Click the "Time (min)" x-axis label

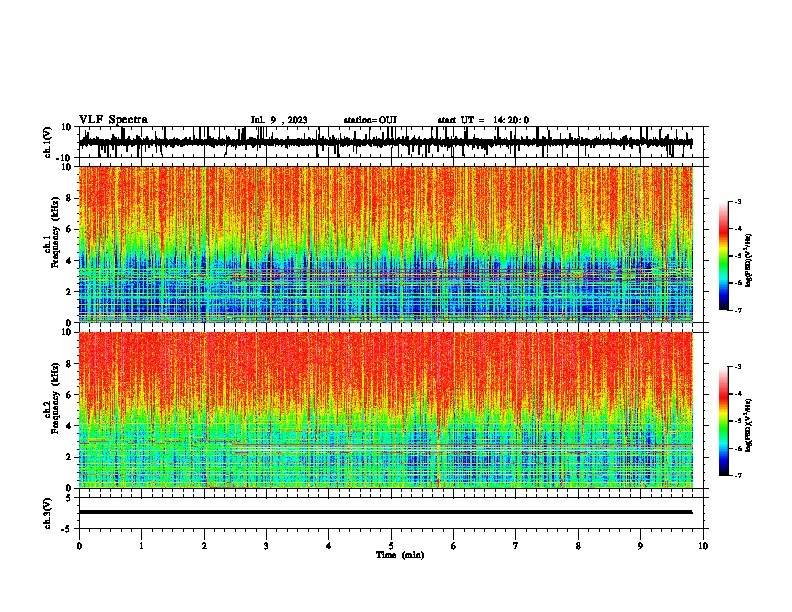(400, 555)
